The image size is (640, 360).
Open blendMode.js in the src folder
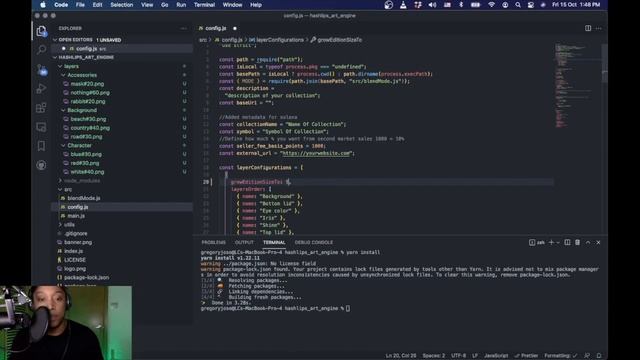(x=84, y=198)
